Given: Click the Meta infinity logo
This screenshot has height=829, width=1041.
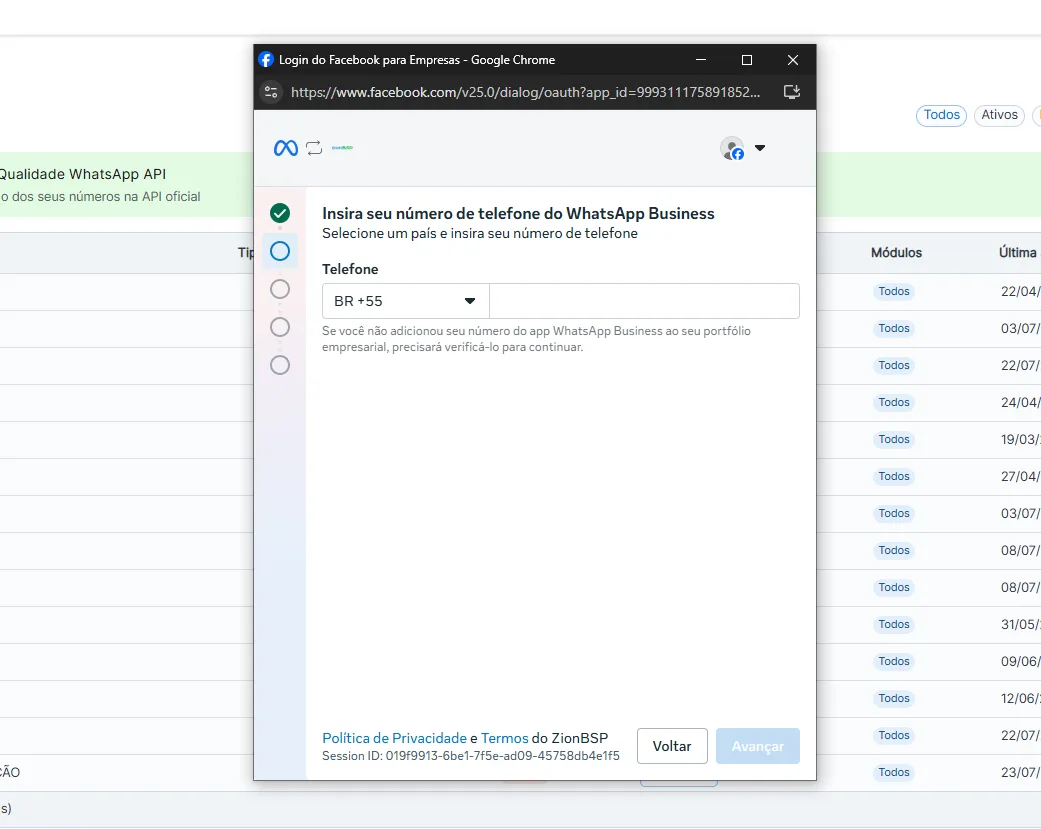Looking at the screenshot, I should [285, 148].
